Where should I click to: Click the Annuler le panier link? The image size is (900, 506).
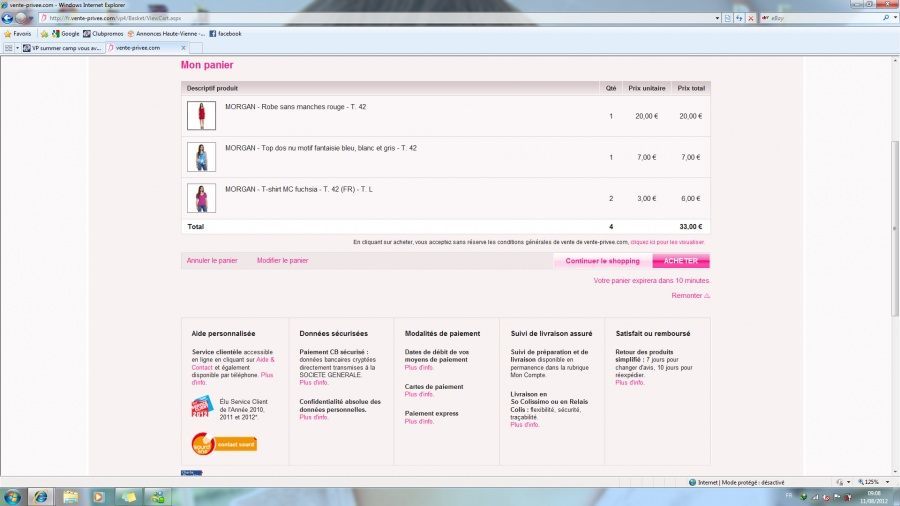pyautogui.click(x=212, y=260)
